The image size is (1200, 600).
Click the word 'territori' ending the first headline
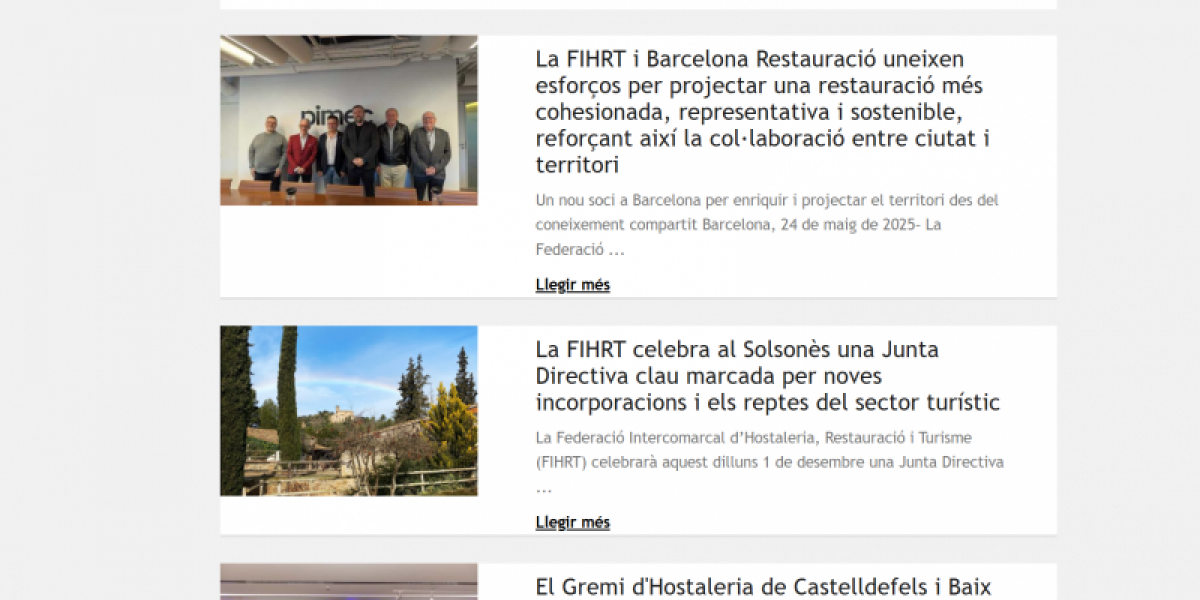(x=577, y=165)
